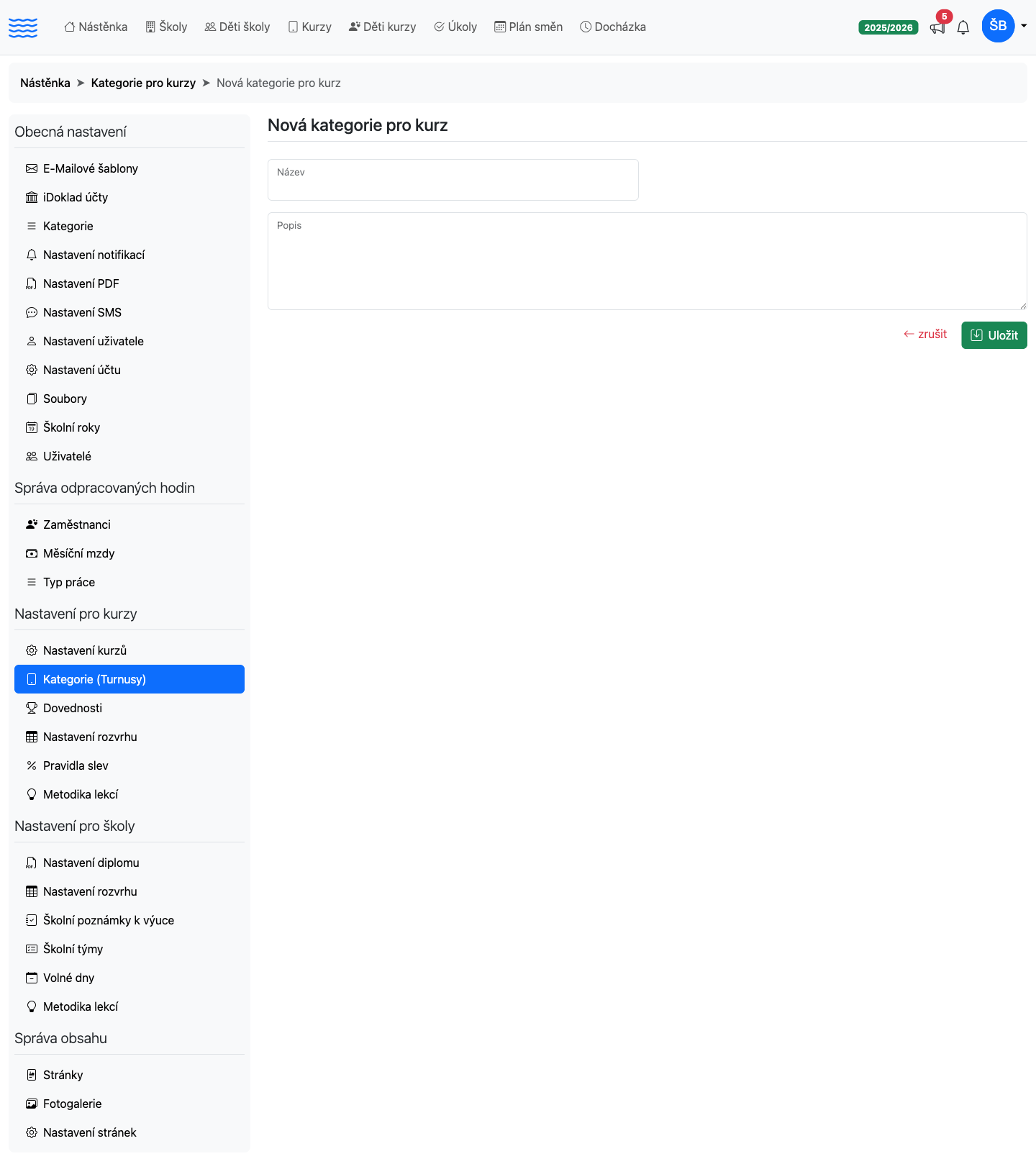Click the blue waves logo
This screenshot has height=1164, width=1036.
[23, 27]
